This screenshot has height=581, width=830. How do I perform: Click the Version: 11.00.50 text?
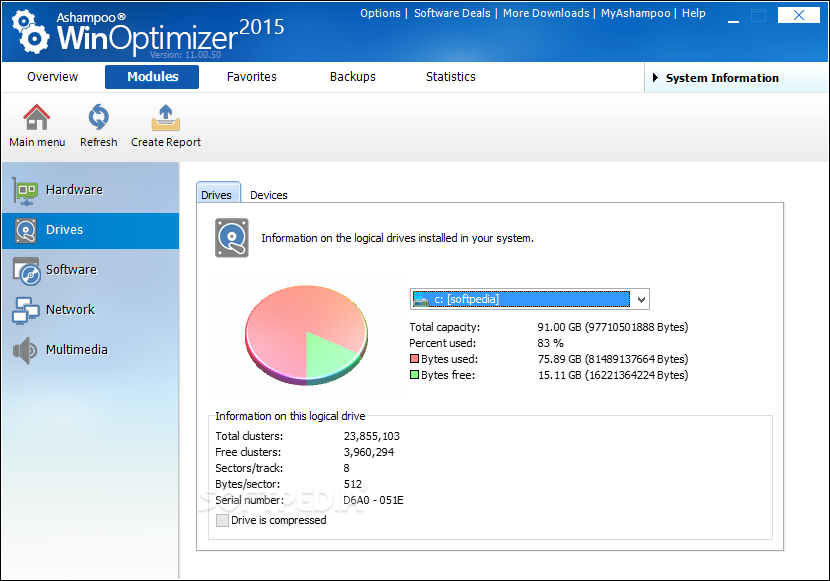[x=185, y=55]
